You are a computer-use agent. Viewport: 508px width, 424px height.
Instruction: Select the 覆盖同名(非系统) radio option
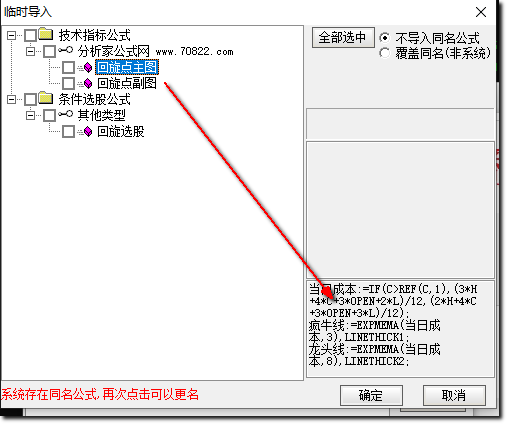coord(384,53)
